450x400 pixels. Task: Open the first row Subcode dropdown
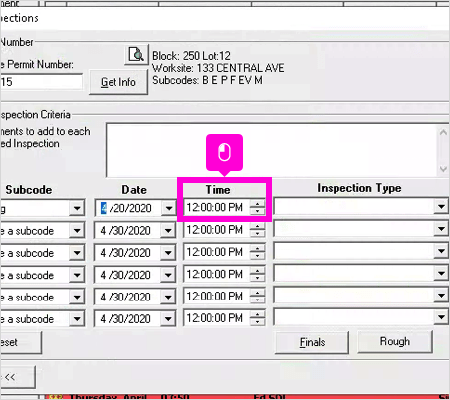pyautogui.click(x=77, y=209)
